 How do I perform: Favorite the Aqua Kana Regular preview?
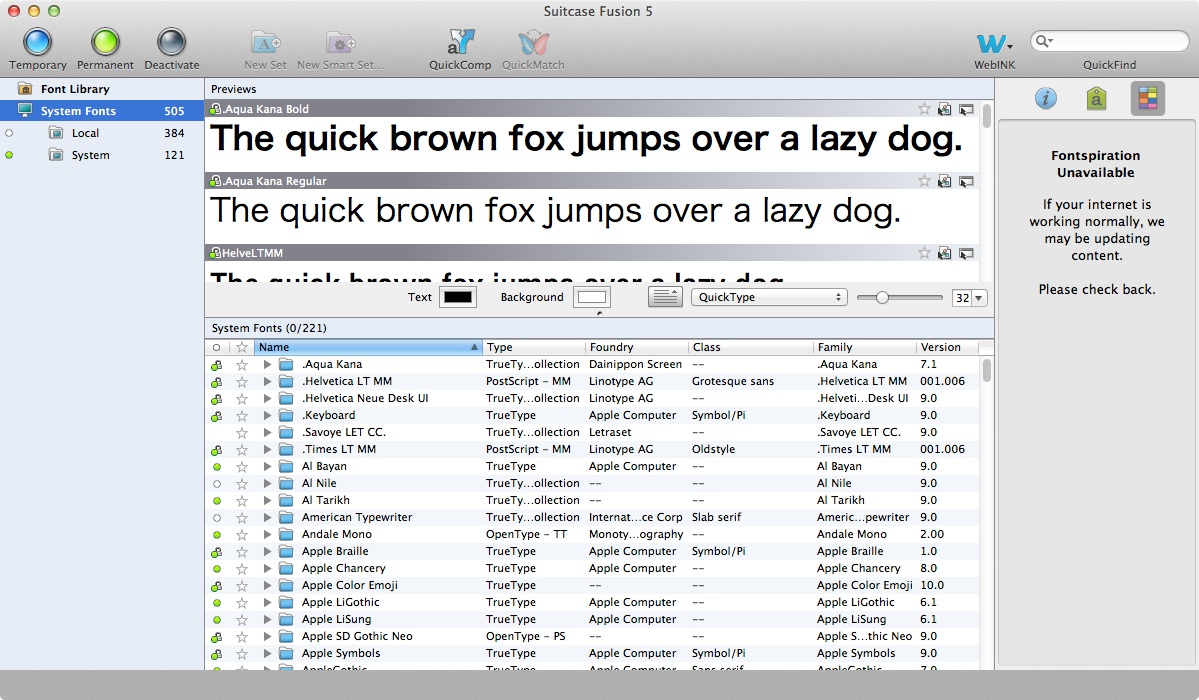click(x=924, y=181)
